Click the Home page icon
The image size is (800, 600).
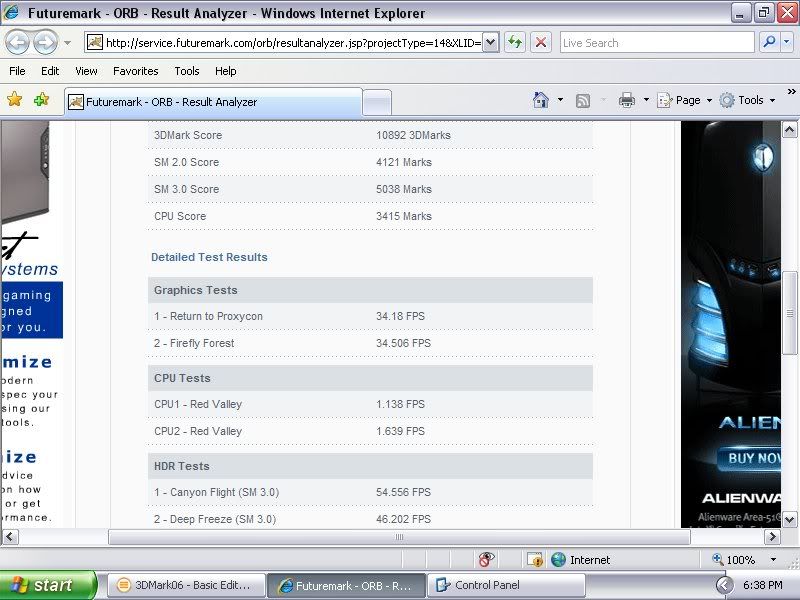pyautogui.click(x=541, y=100)
